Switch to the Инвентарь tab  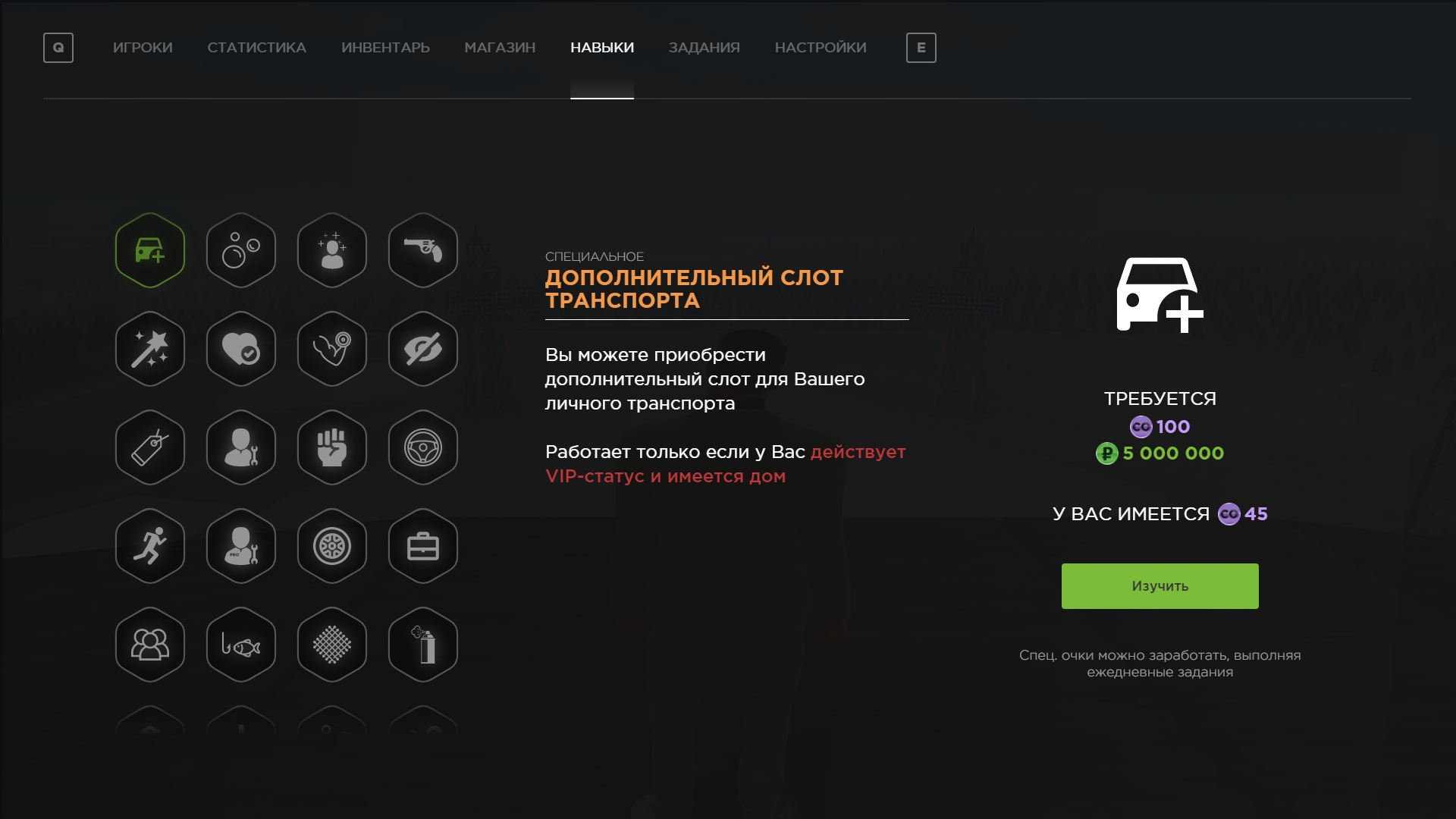click(385, 48)
